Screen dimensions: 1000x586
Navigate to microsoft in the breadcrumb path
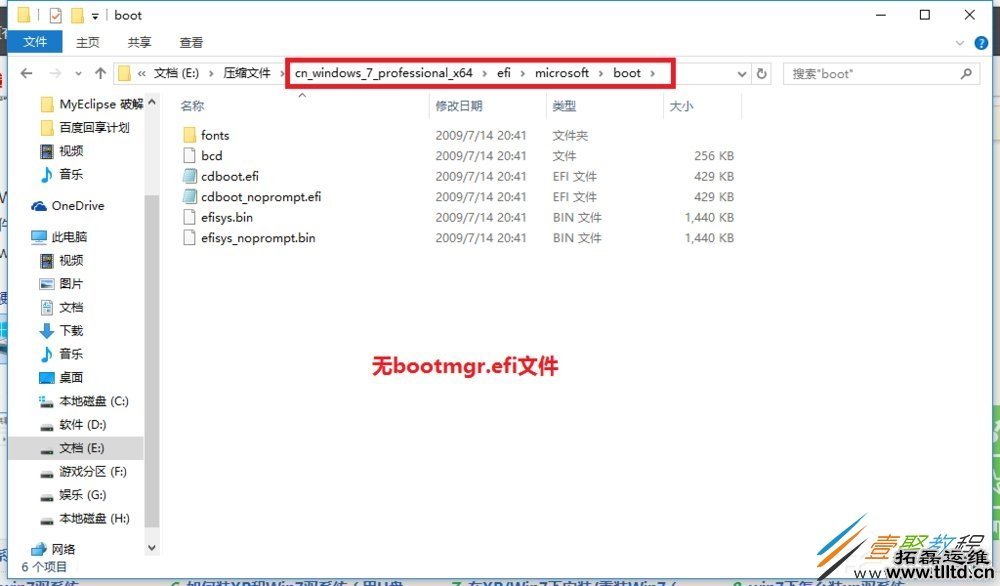(562, 72)
